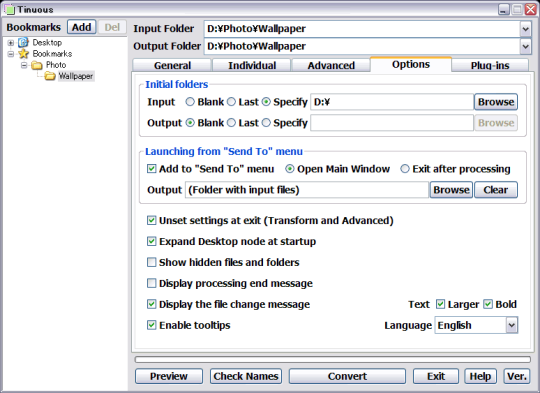
Task: Click the Exit button
Action: tap(436, 376)
